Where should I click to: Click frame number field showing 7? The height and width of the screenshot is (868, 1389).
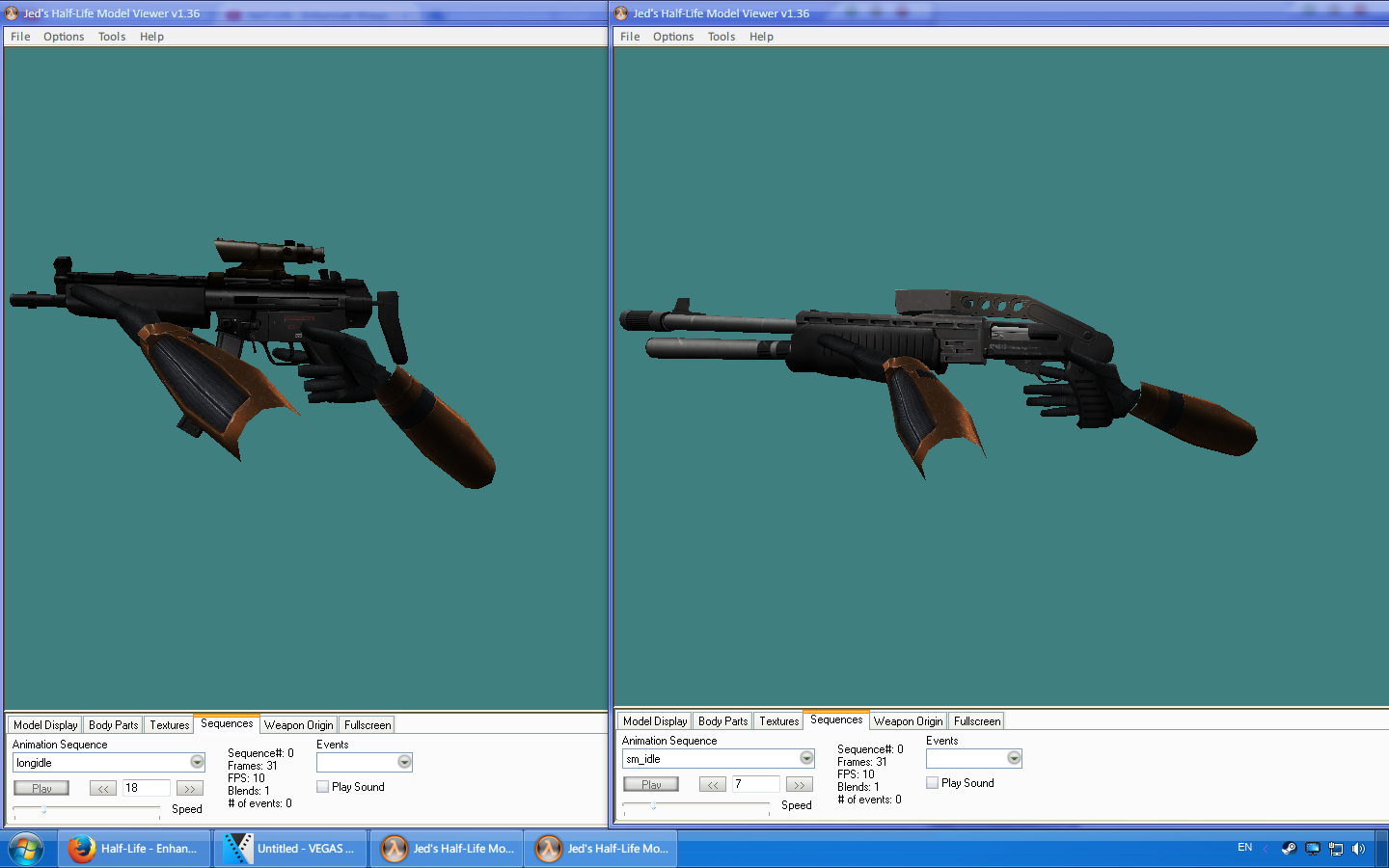tap(756, 784)
